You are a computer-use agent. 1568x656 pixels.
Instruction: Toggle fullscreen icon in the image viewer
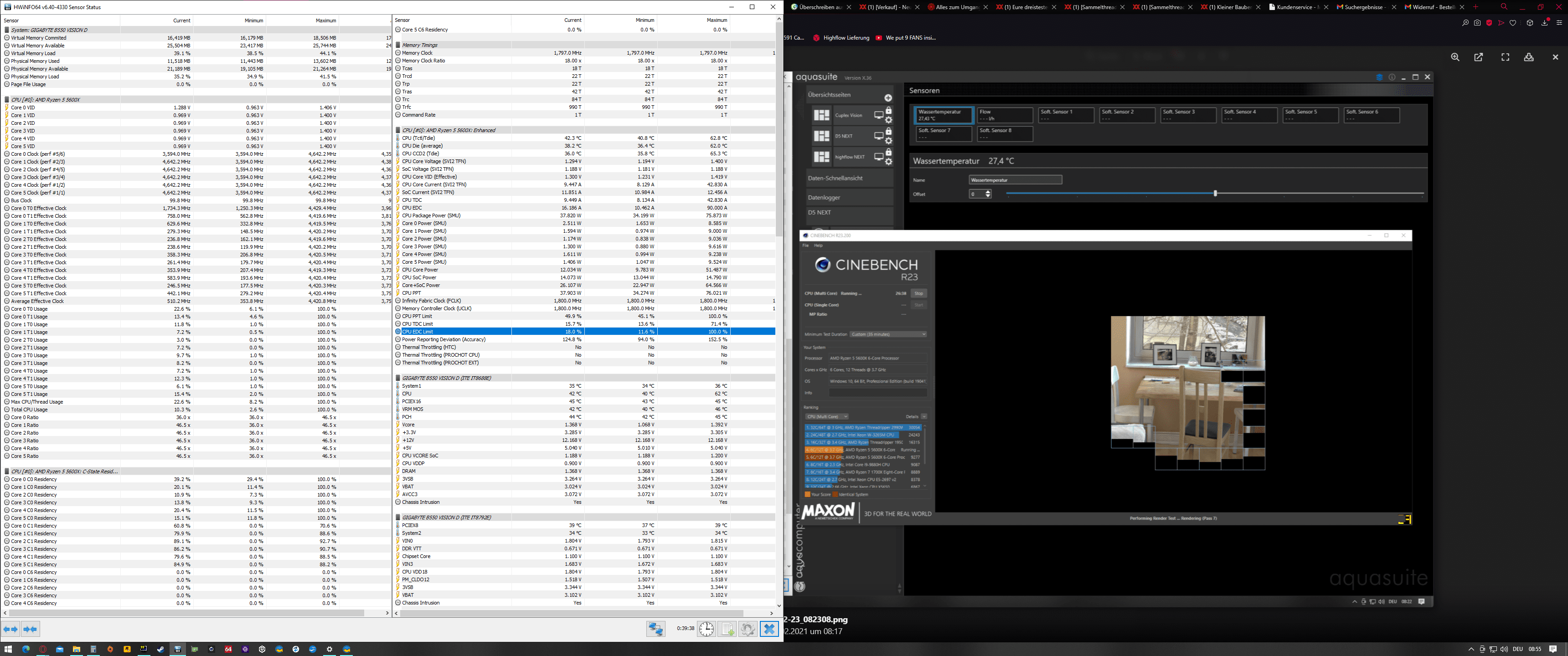[1505, 57]
